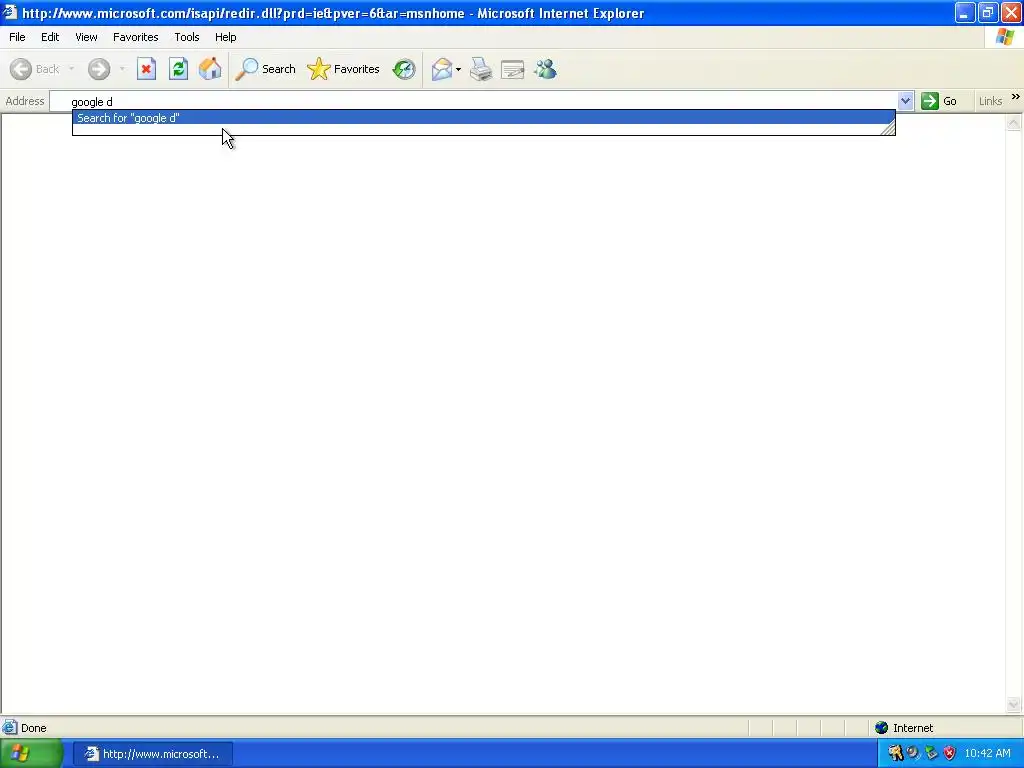
Task: Click the Done status text
Action: (x=33, y=728)
